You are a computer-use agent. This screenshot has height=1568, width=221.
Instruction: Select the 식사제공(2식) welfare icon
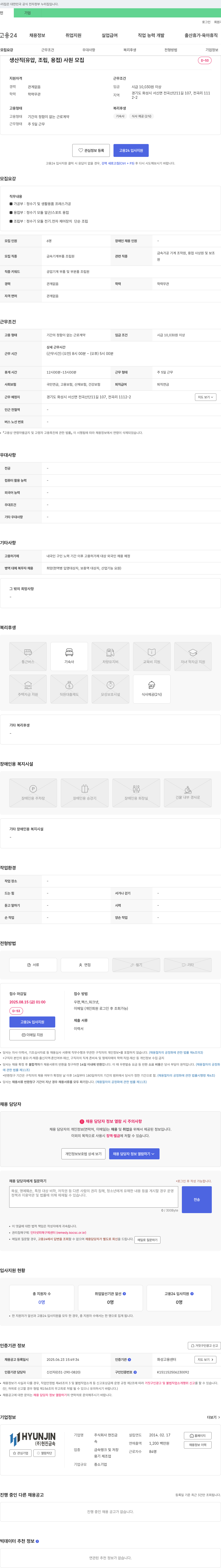[151, 689]
